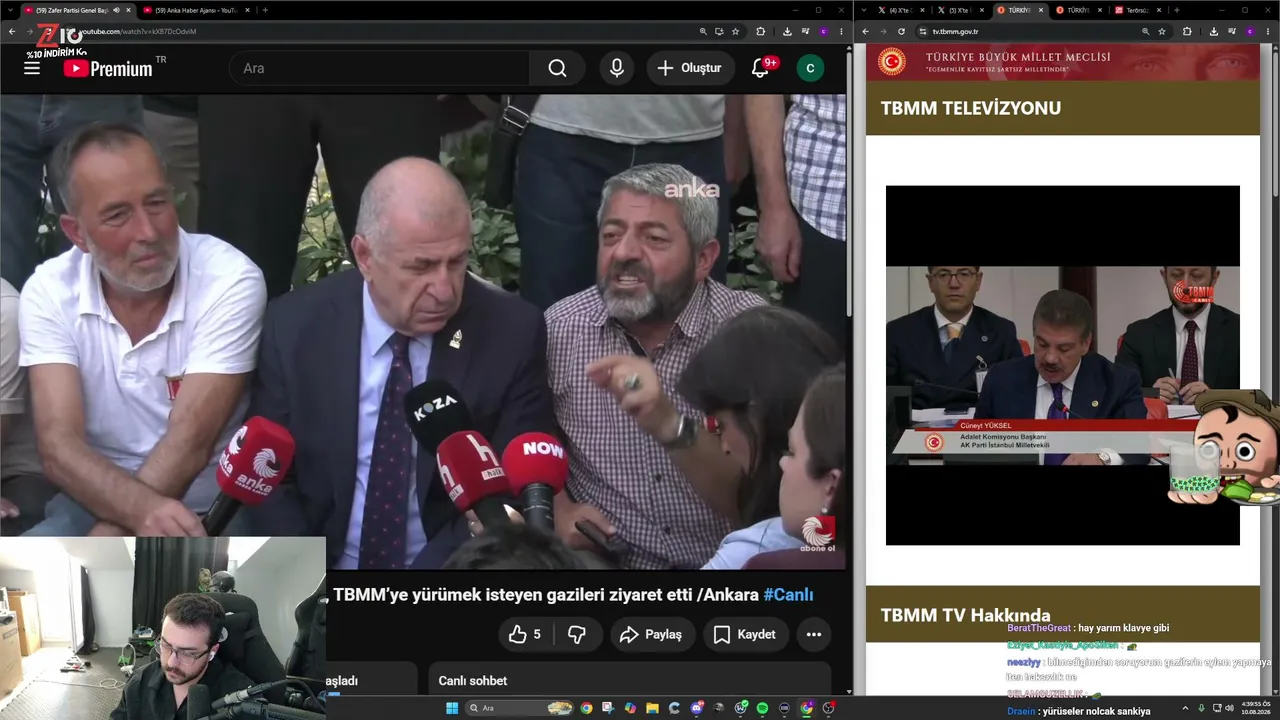Open a new tab in YouTube window
Viewport: 1280px width, 720px height.
coord(265,10)
